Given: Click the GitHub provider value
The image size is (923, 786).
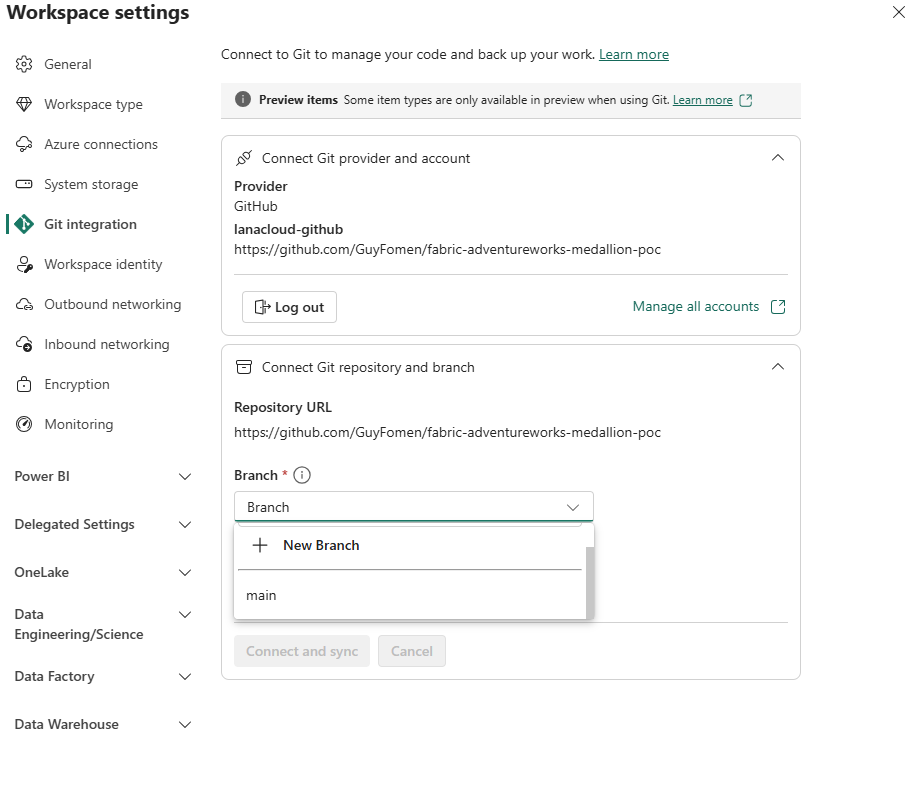Looking at the screenshot, I should 255,207.
